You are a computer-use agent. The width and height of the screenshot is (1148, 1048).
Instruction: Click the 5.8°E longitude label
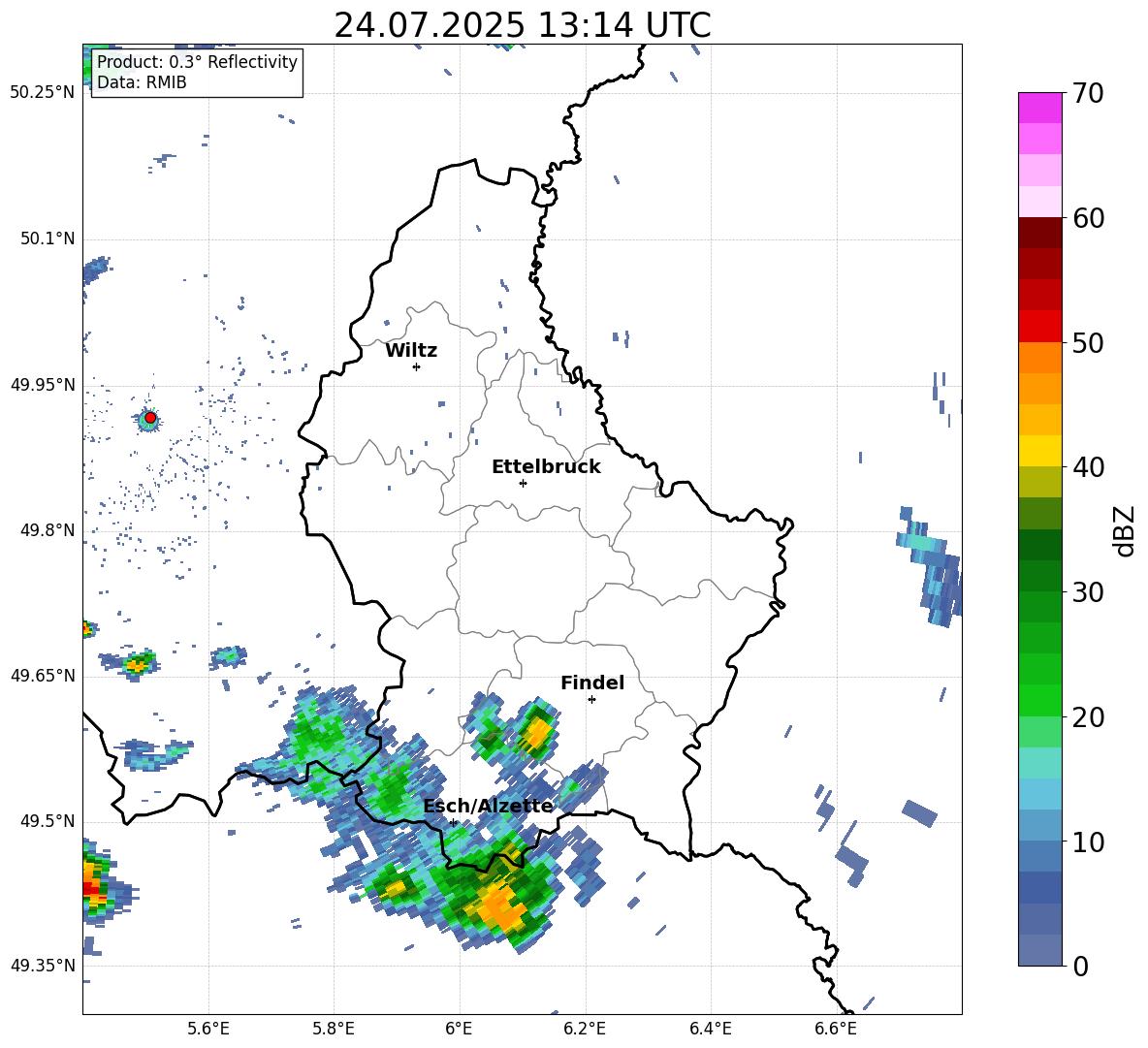point(334,1029)
